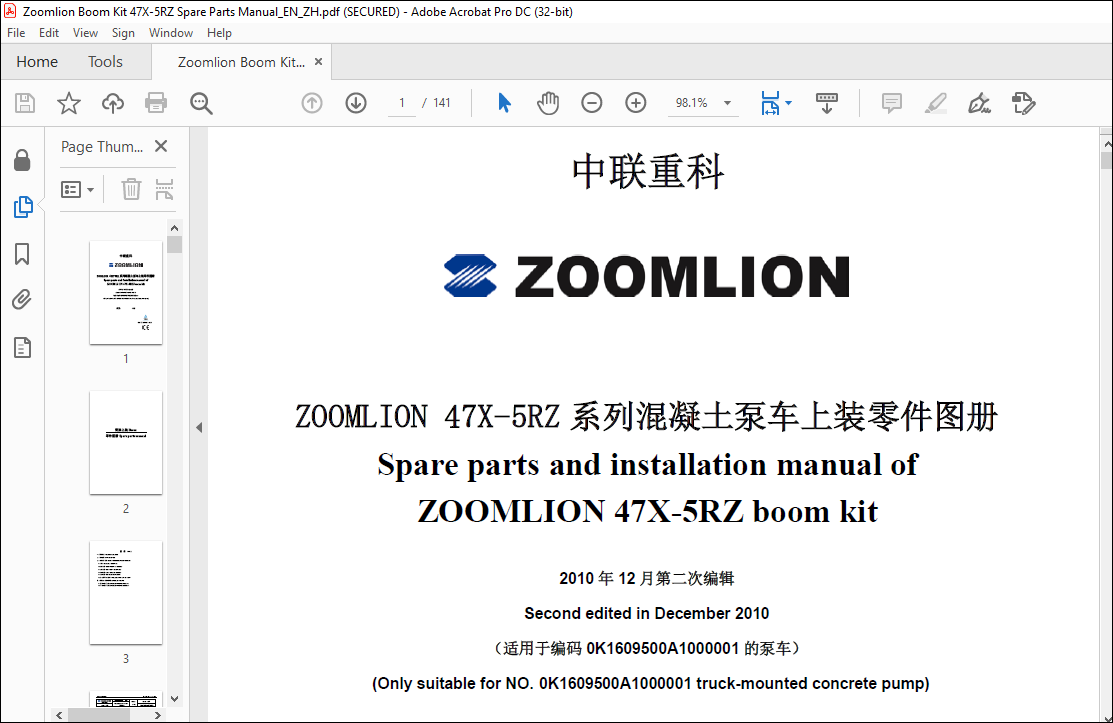
Task: Select page 3 thumbnail
Action: 126,592
